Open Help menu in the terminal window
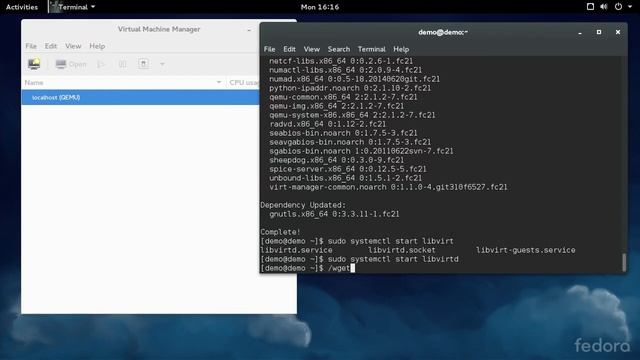This screenshot has width=640, height=360. (x=401, y=49)
